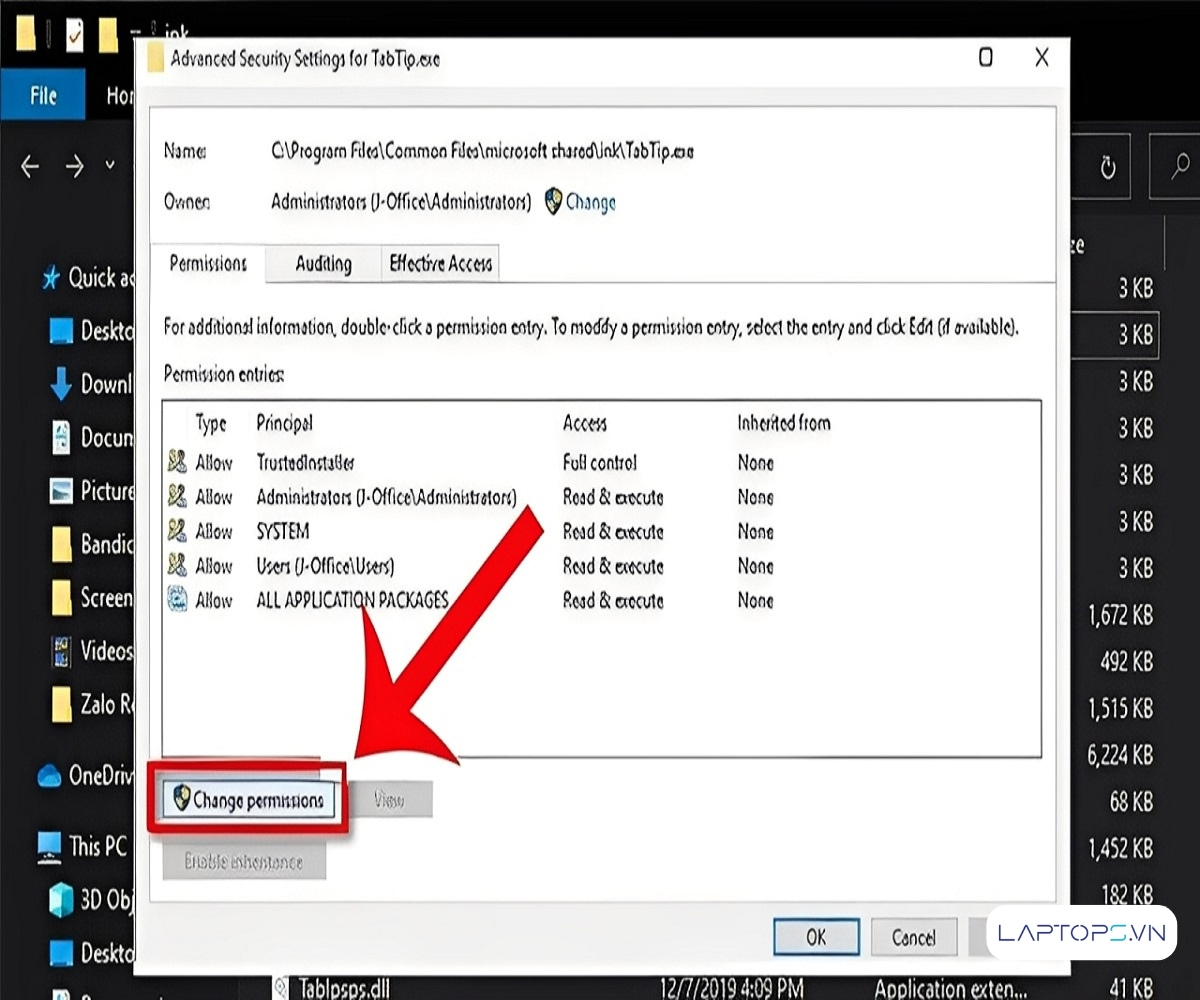Click the back navigation arrow
Image resolution: width=1200 pixels, height=1000 pixels.
click(x=31, y=166)
